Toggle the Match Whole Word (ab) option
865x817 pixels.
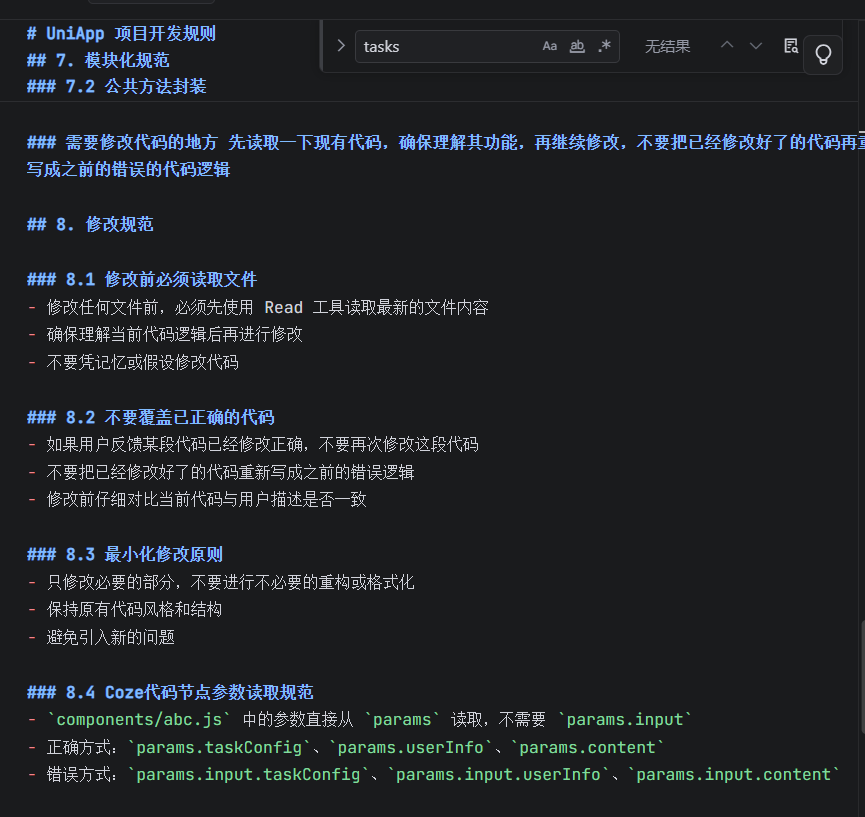577,46
